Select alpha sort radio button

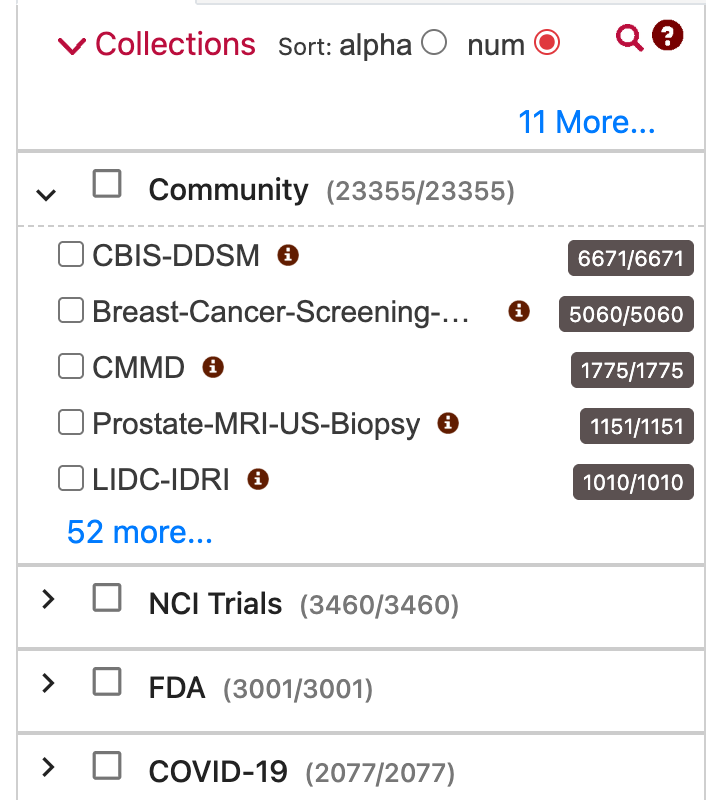(x=434, y=42)
